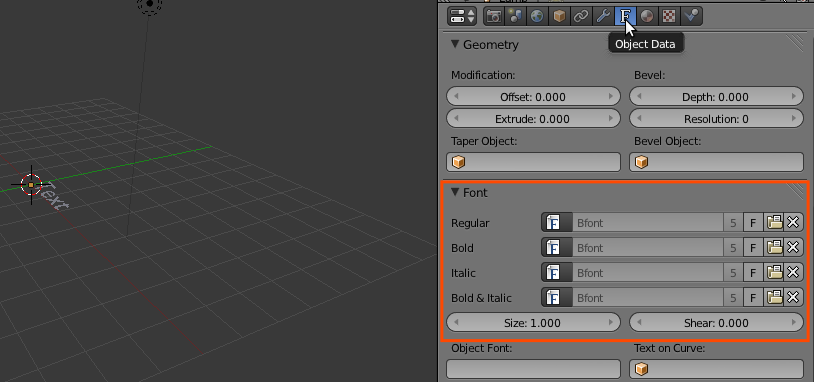Increase Bevel Depth with its right arrow
Image resolution: width=814 pixels, height=382 pixels.
click(x=794, y=97)
